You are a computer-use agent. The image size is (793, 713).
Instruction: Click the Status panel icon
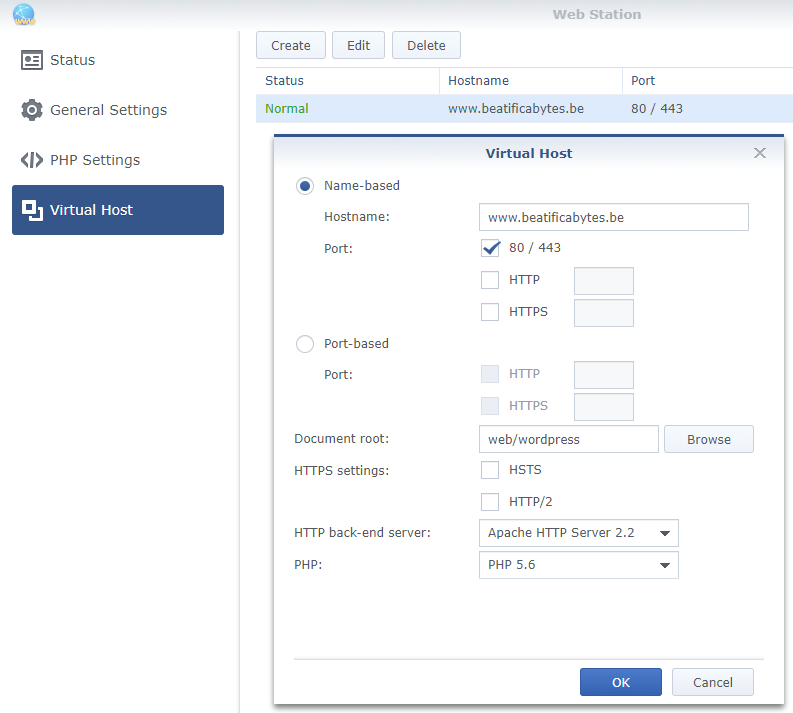pyautogui.click(x=32, y=60)
